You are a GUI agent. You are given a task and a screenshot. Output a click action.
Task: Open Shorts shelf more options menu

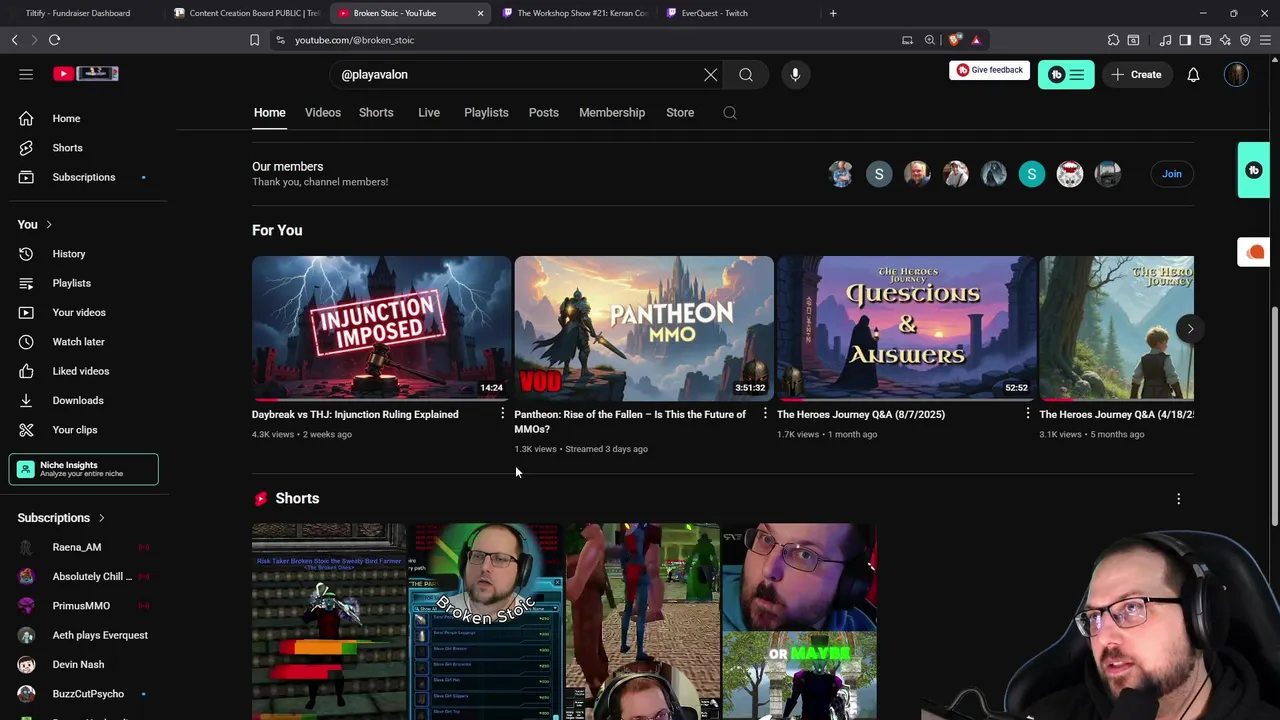(x=1178, y=498)
